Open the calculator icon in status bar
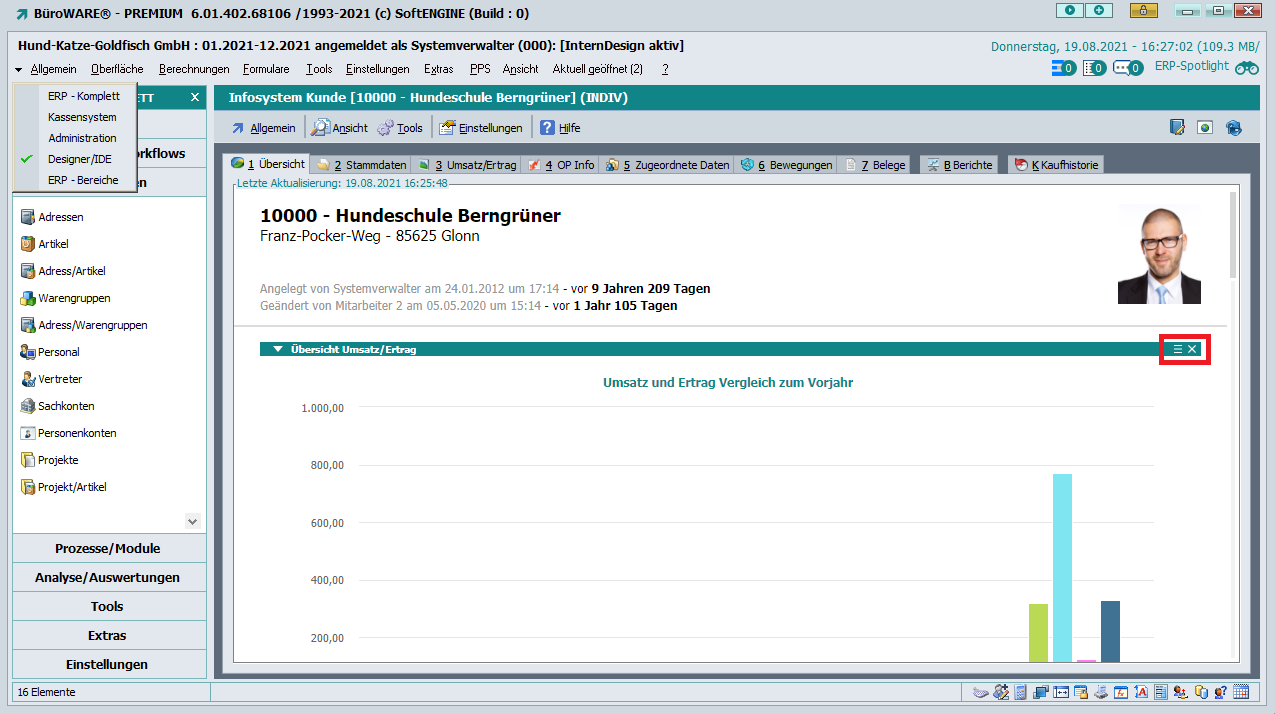Screen dimensions: 1275x714 tap(1020, 692)
